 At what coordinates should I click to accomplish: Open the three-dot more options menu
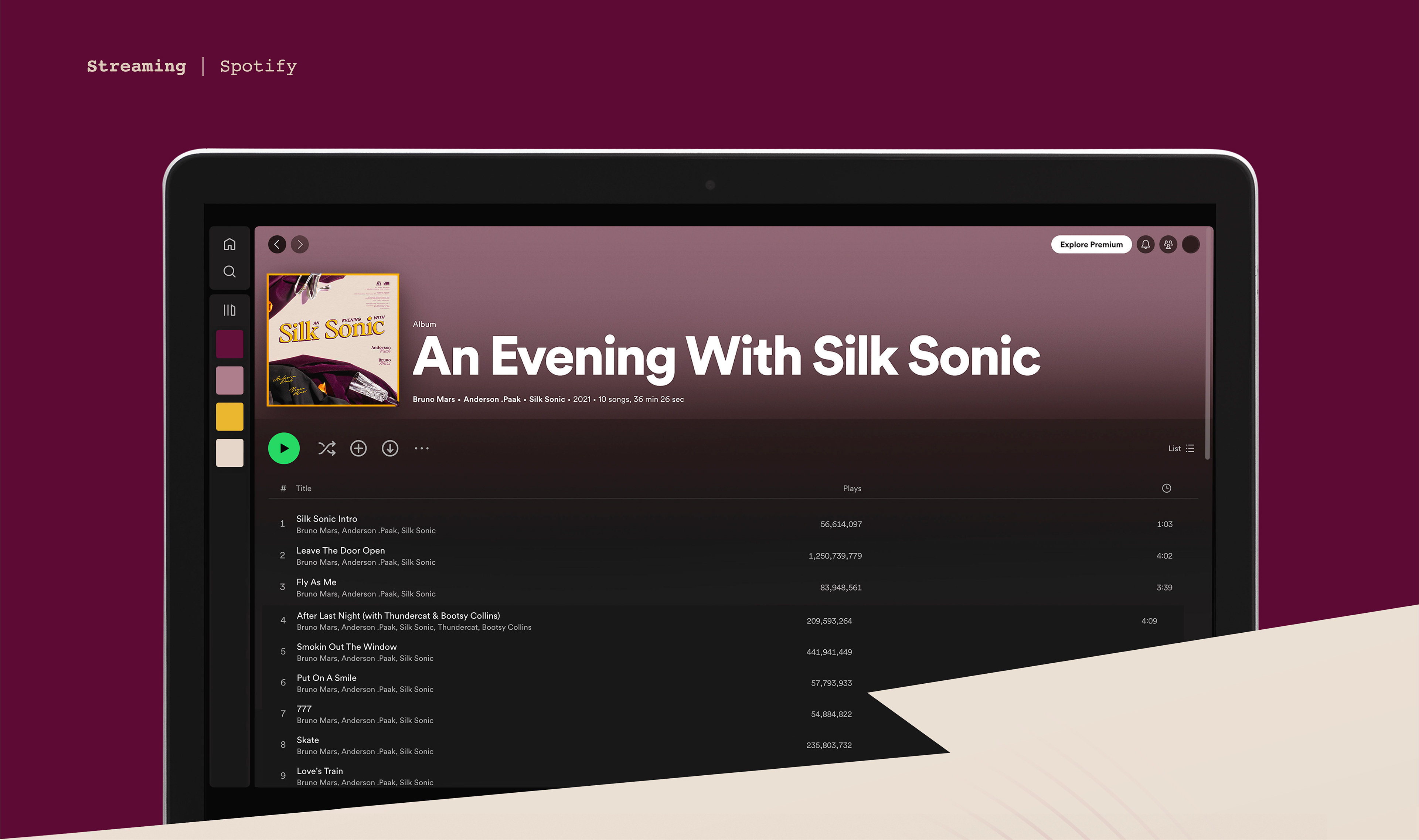(x=422, y=448)
